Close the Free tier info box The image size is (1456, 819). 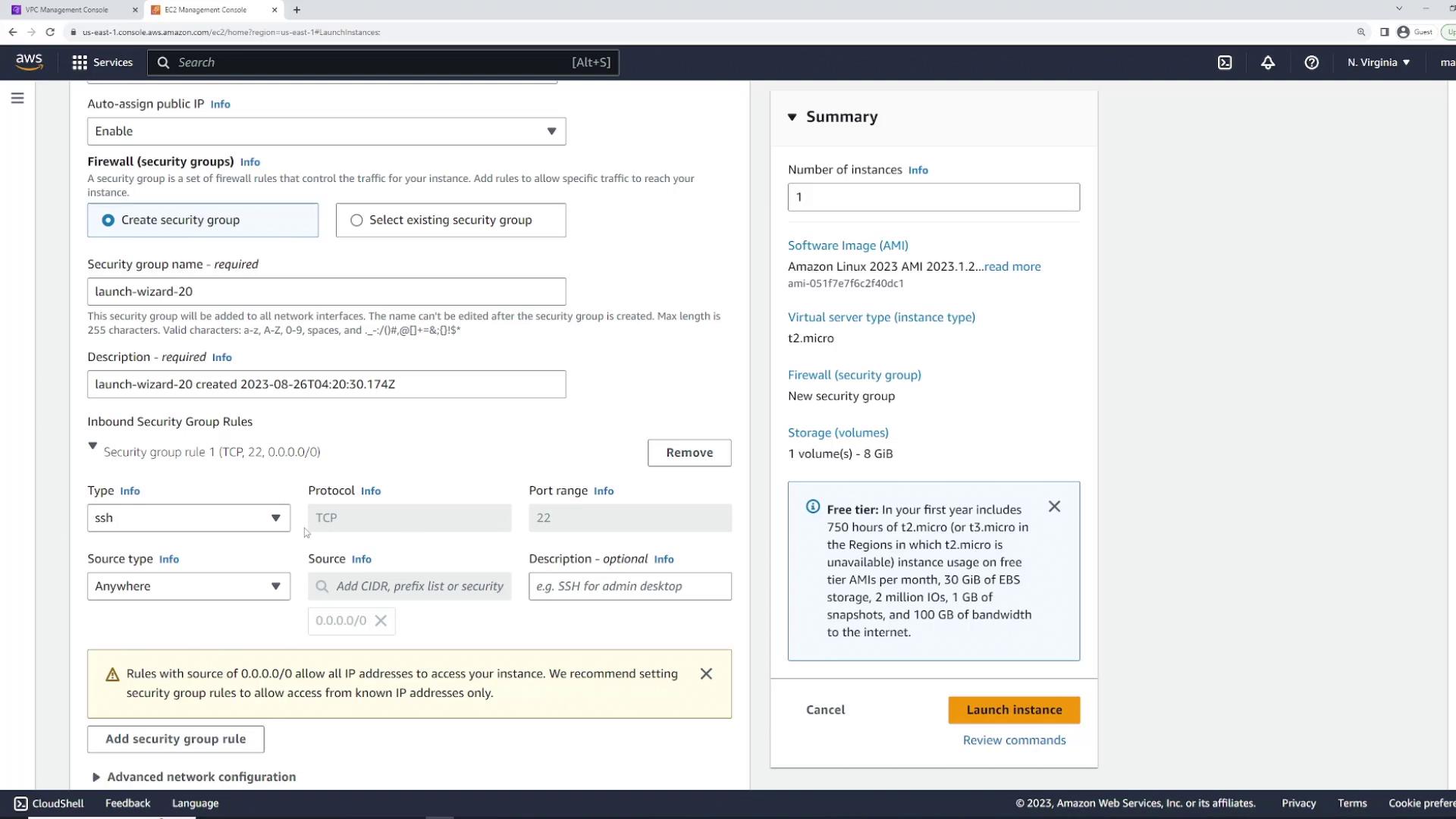pyautogui.click(x=1054, y=507)
